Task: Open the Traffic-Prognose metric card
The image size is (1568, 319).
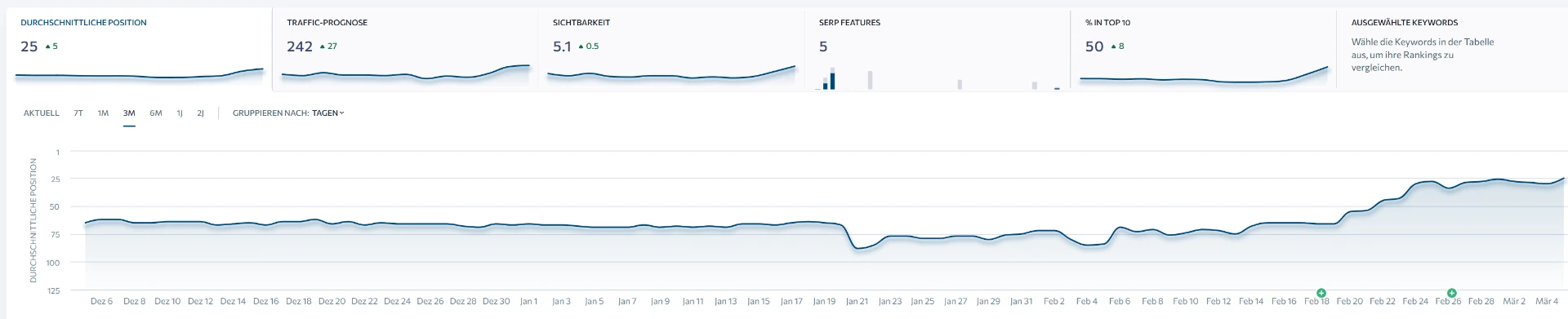Action: point(406,49)
